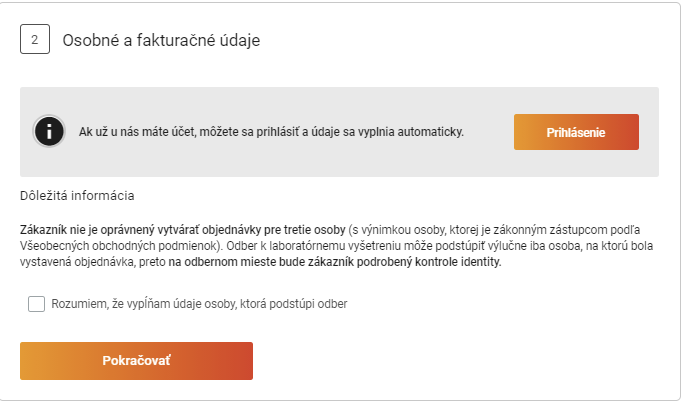Tick the Rozumiem checkbox
681x408 pixels.
[36, 304]
